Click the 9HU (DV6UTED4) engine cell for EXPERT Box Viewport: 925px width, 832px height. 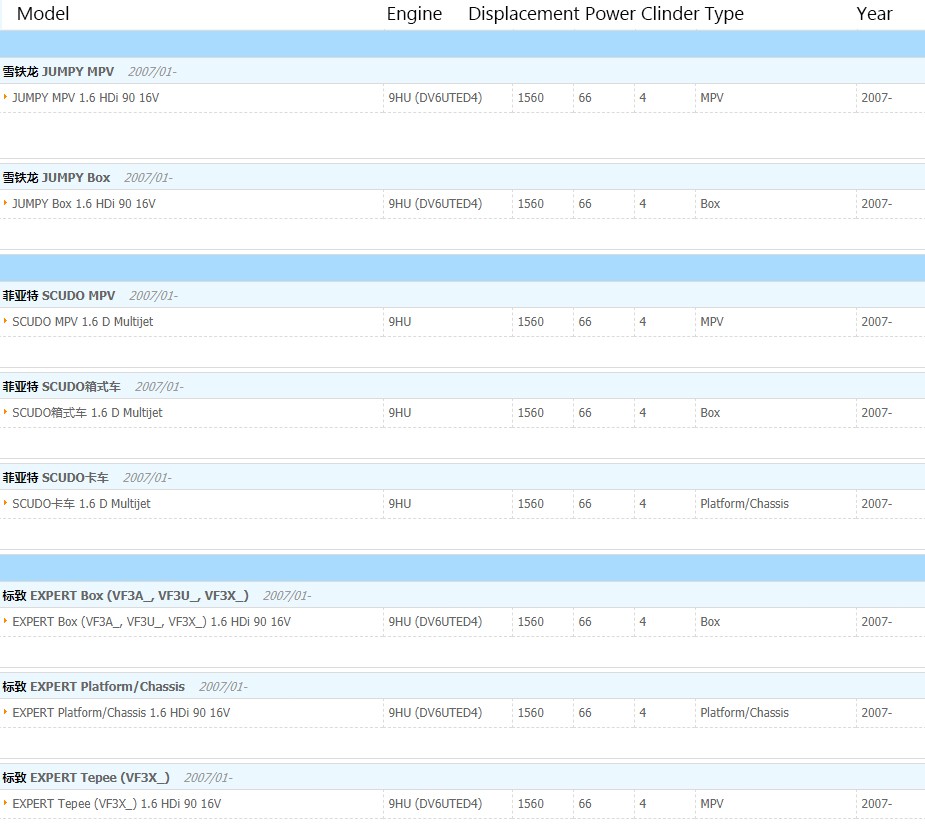click(435, 622)
